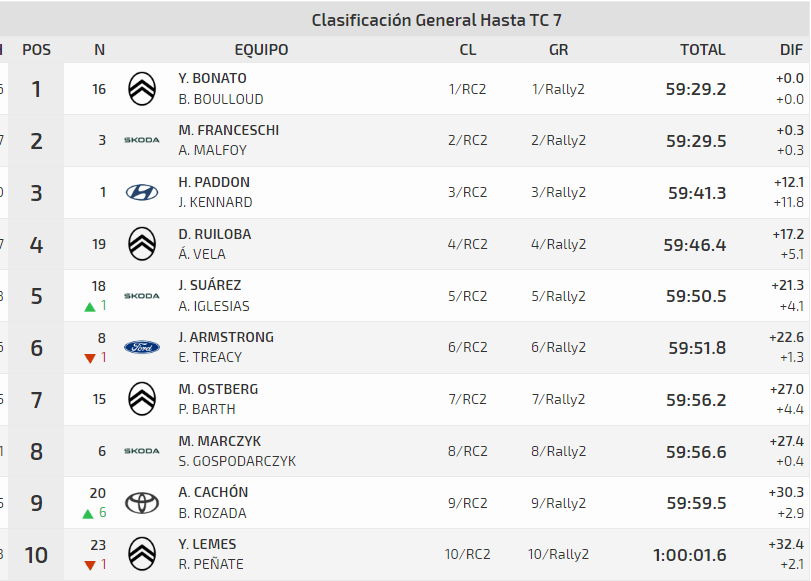
Task: Click the DIF column header
Action: [791, 50]
